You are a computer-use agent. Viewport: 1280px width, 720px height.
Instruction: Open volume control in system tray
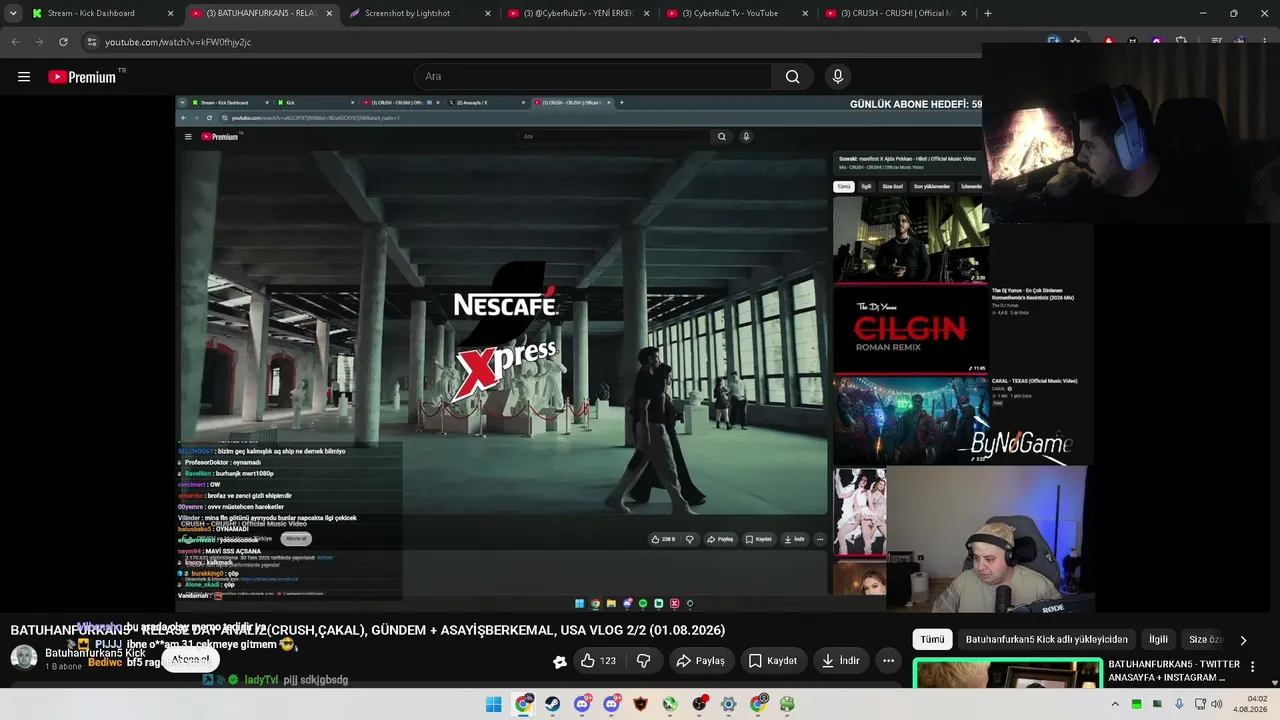[1217, 705]
